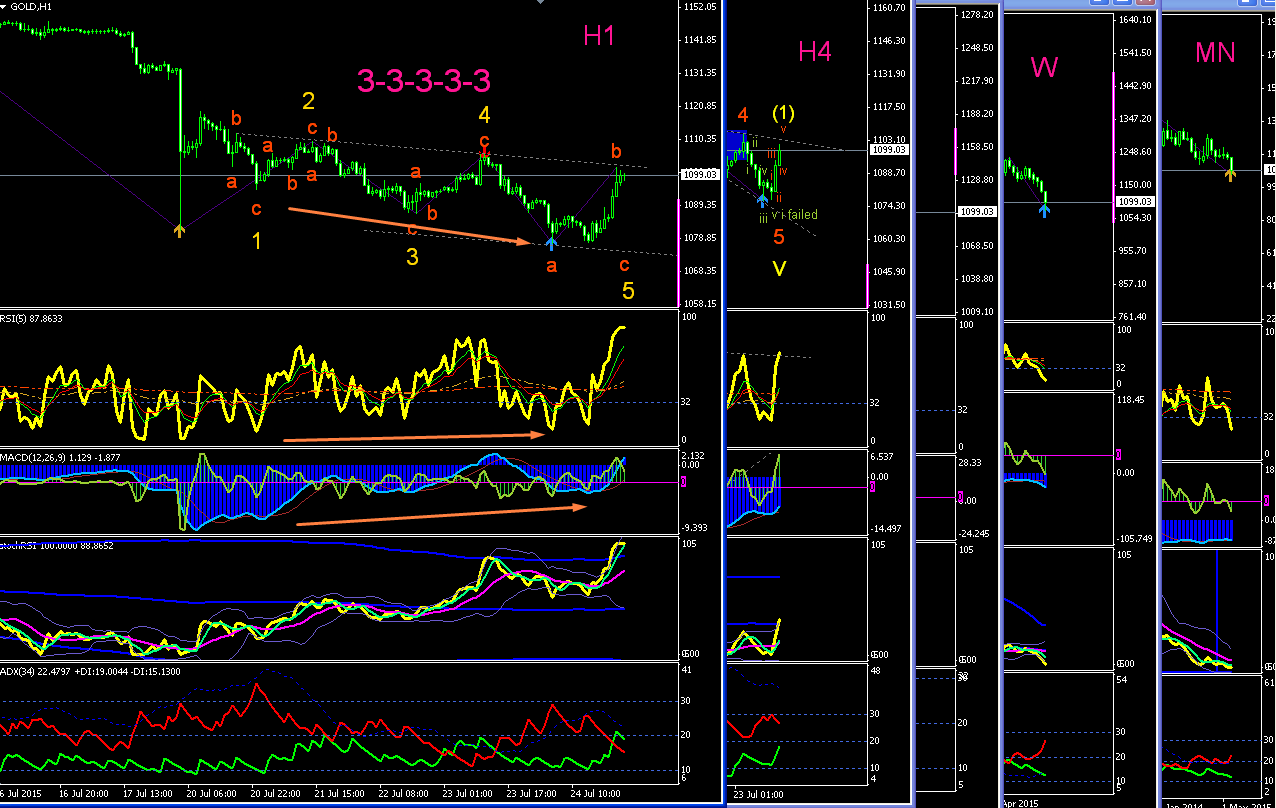Select the yellow (1) label in the H4 chart
Image resolution: width=1276 pixels, height=808 pixels.
(783, 114)
